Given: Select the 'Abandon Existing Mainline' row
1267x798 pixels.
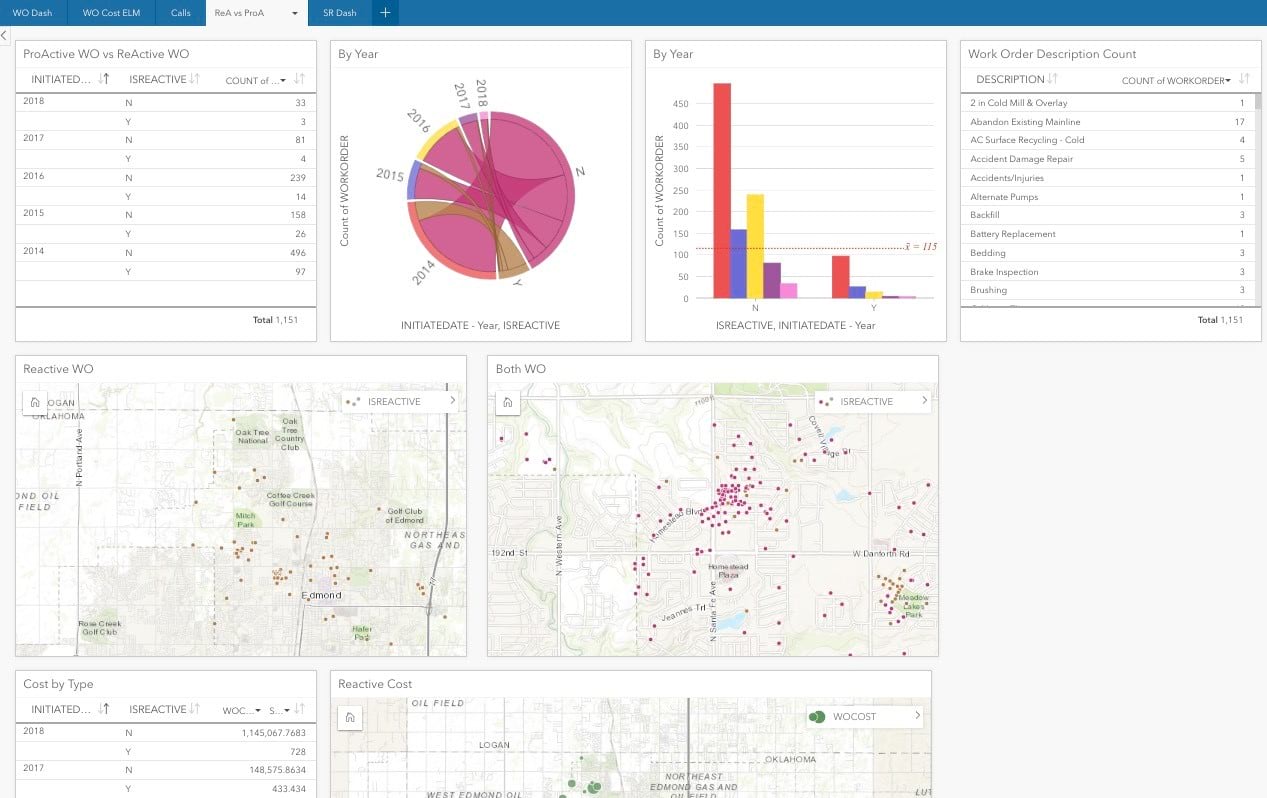Looking at the screenshot, I should click(x=1107, y=122).
